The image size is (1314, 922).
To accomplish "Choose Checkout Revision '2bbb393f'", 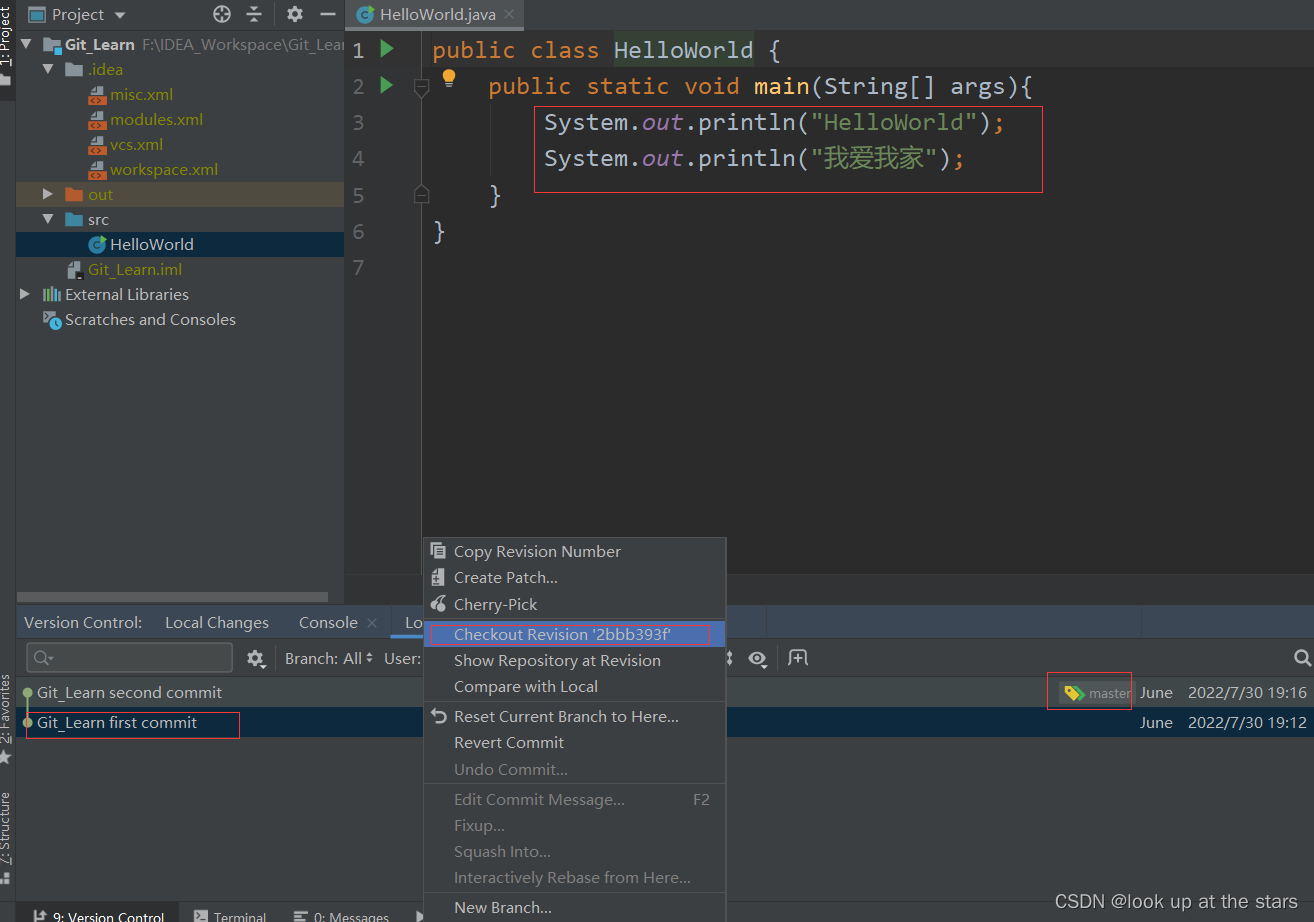I will point(574,634).
